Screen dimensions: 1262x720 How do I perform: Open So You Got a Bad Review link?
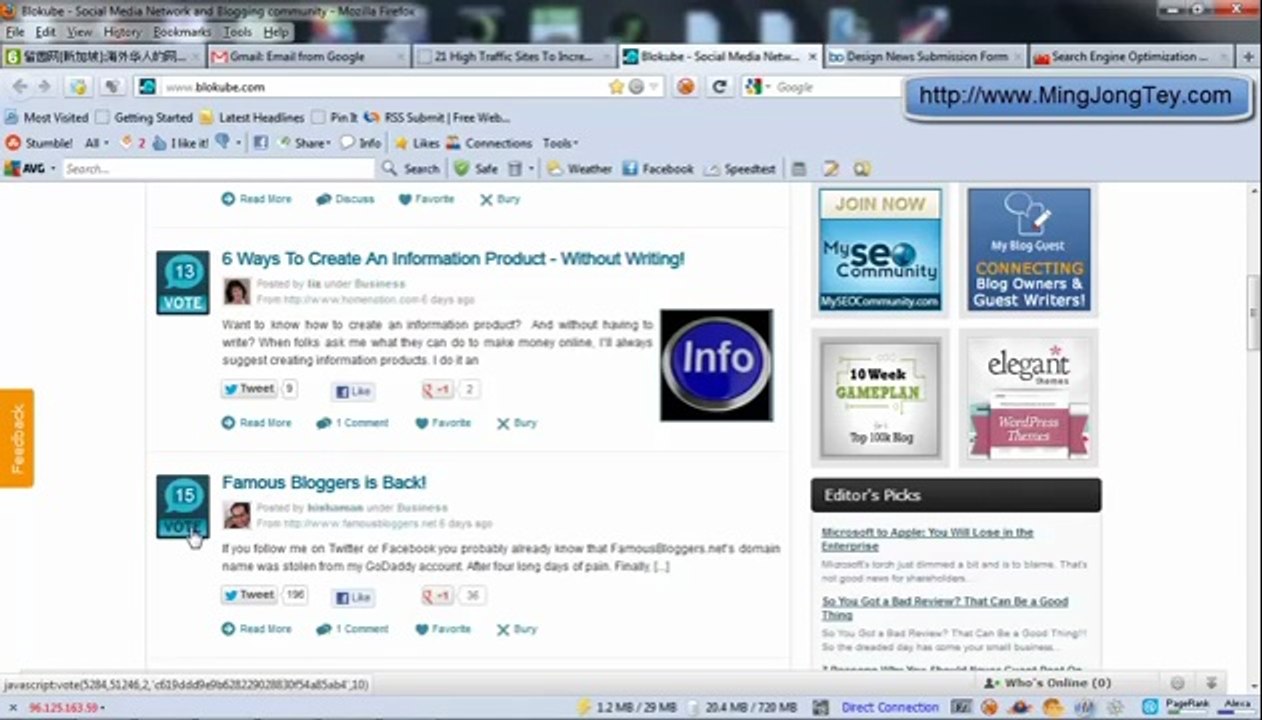pos(944,608)
